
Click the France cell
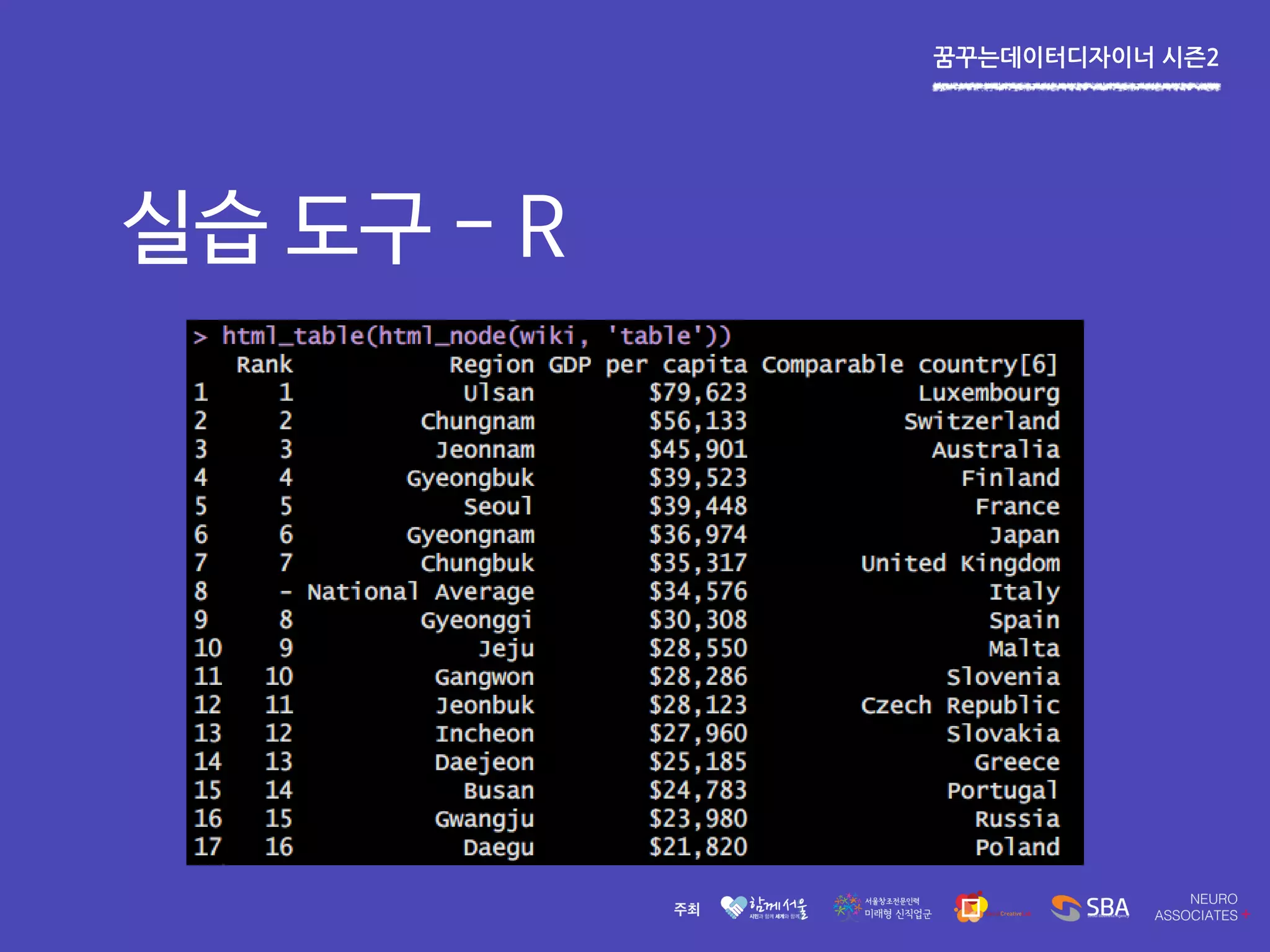coord(1018,506)
